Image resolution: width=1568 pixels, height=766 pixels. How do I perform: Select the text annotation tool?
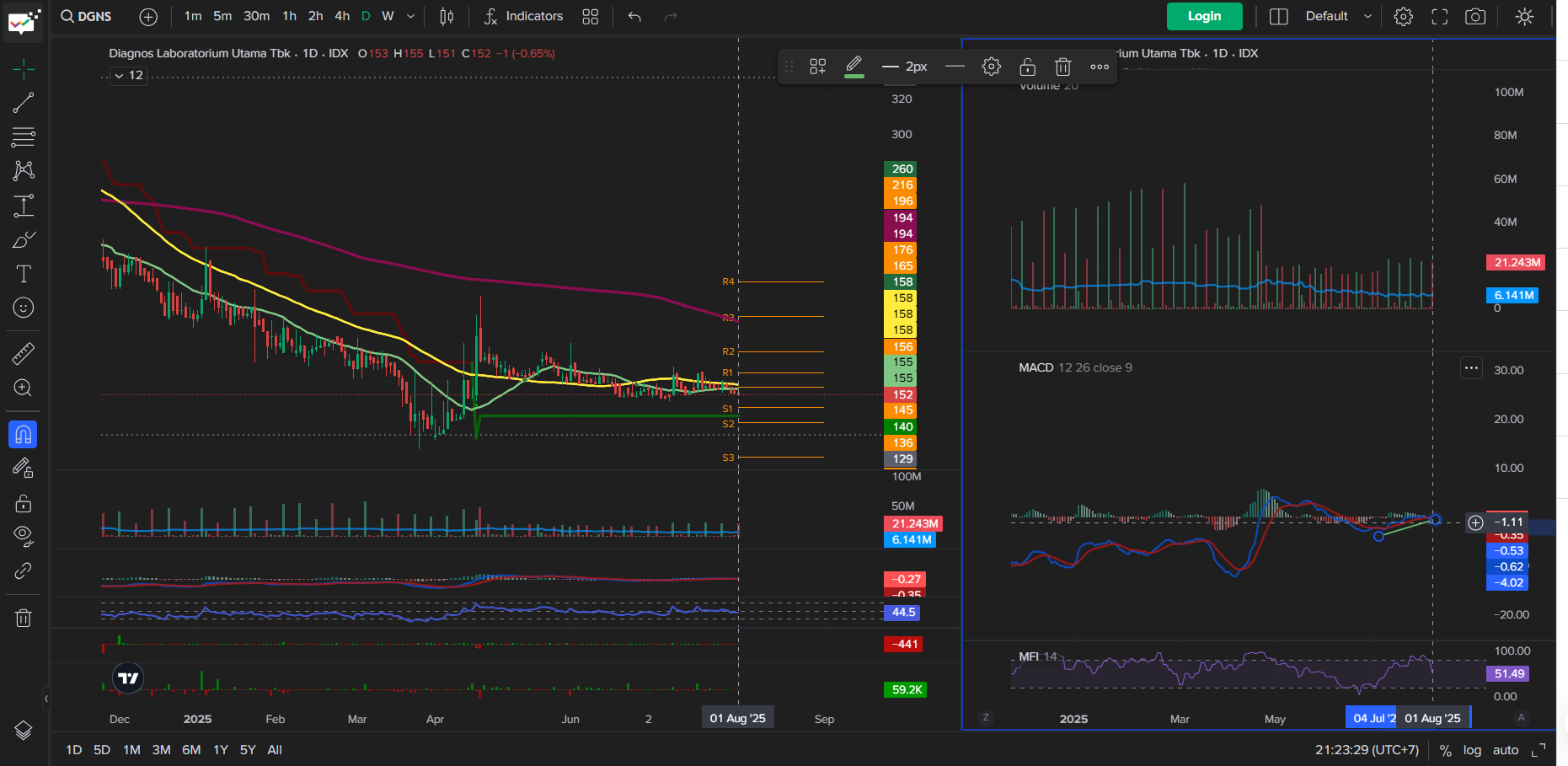(x=24, y=274)
